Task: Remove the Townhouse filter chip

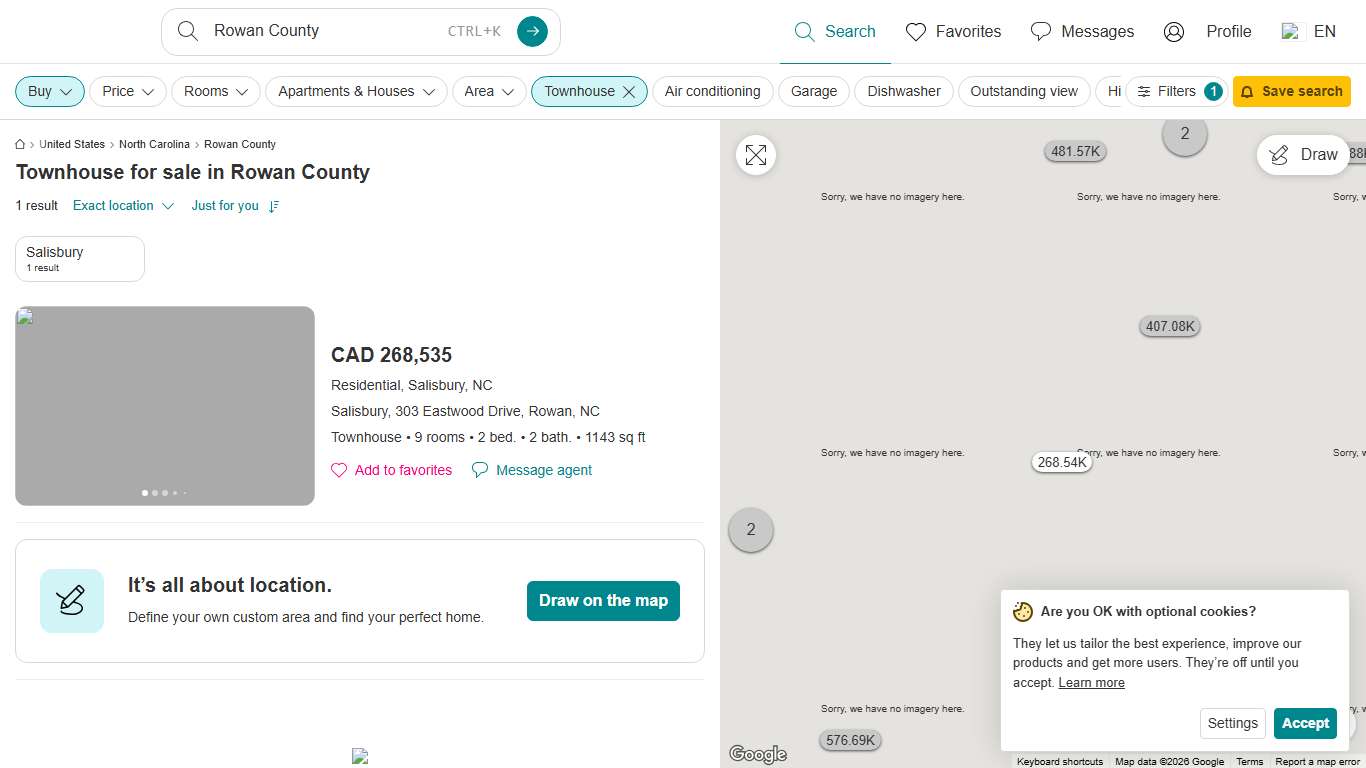Action: (x=629, y=92)
